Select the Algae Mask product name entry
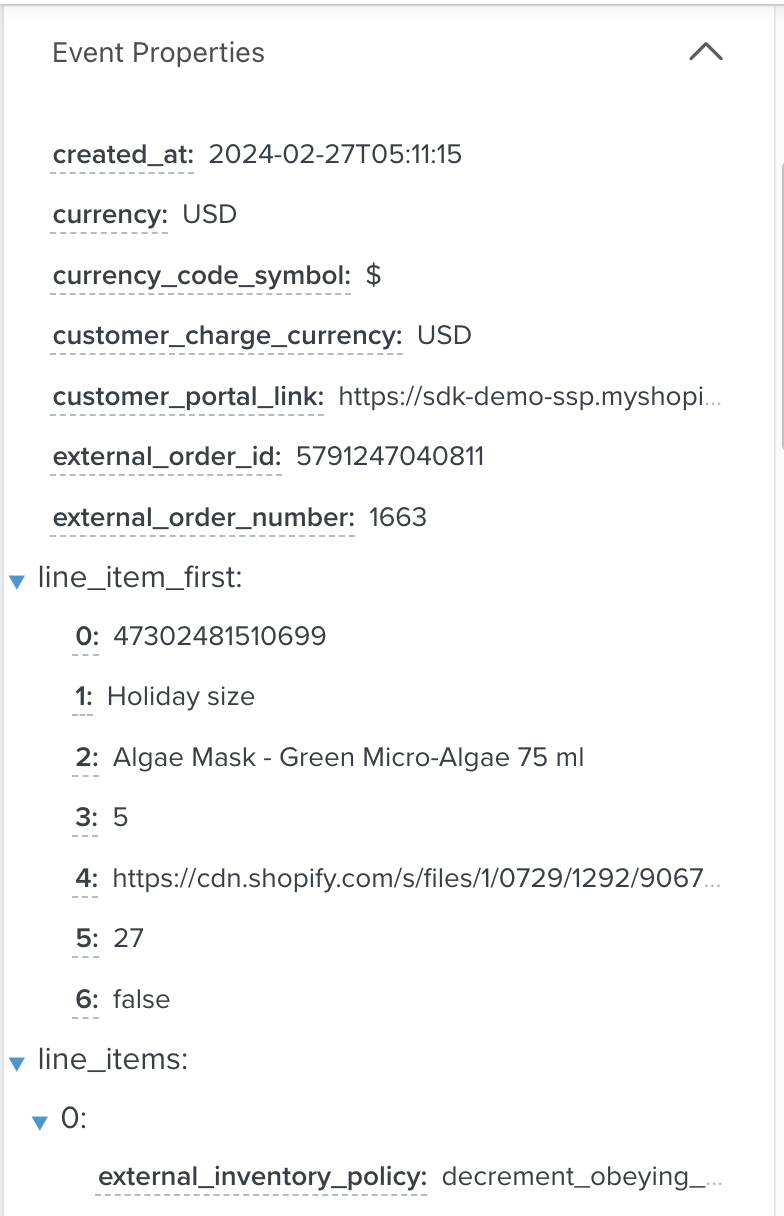784x1216 pixels. (349, 758)
